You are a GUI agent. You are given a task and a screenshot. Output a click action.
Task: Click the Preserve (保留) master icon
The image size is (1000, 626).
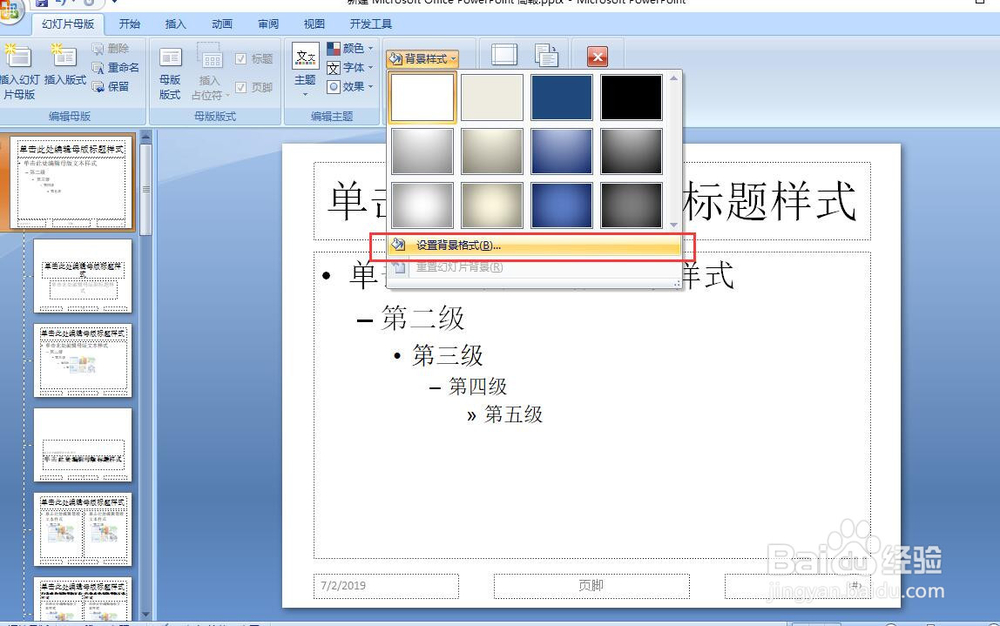point(98,86)
